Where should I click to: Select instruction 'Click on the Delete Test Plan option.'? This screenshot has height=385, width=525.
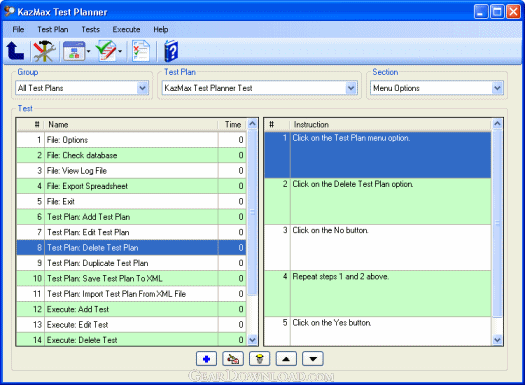[378, 201]
